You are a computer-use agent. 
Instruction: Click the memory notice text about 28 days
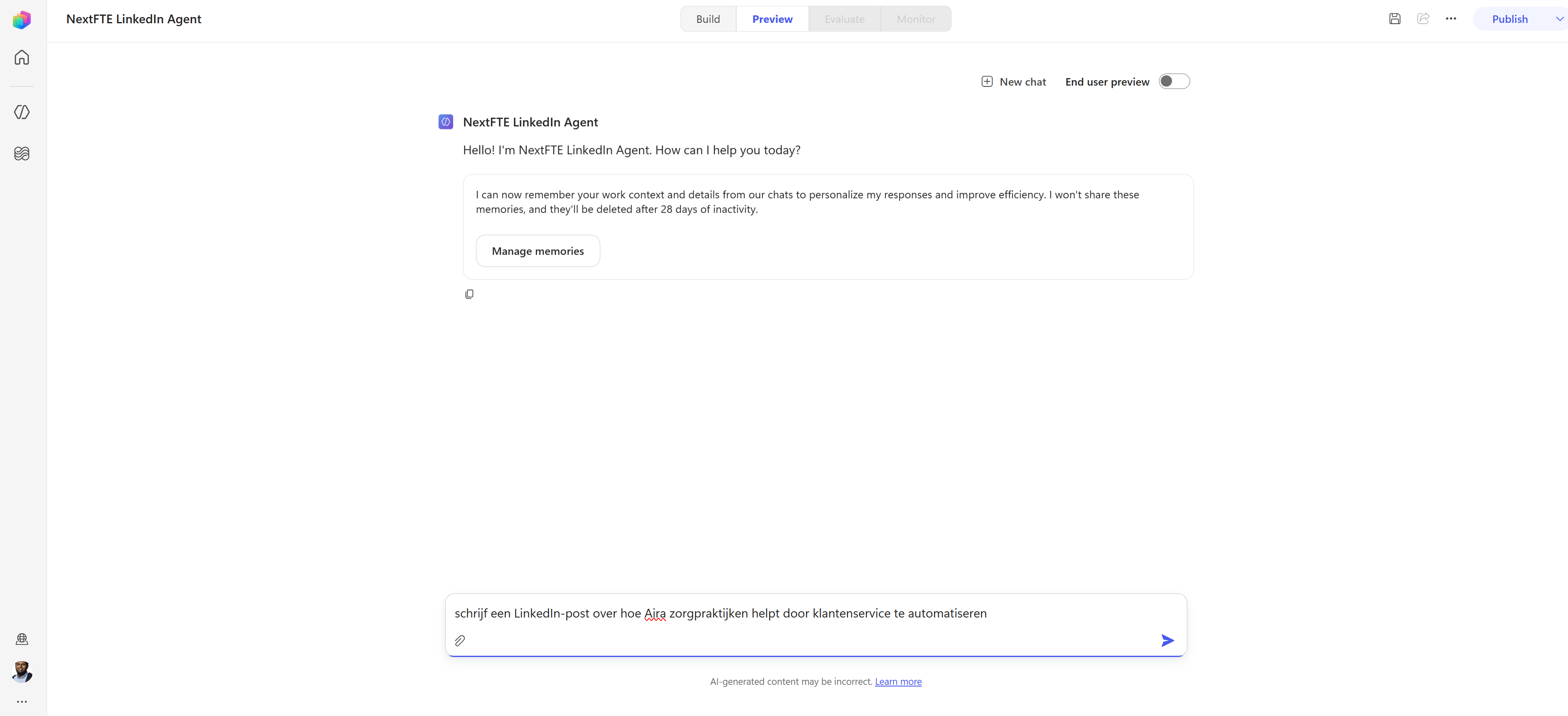coord(807,202)
